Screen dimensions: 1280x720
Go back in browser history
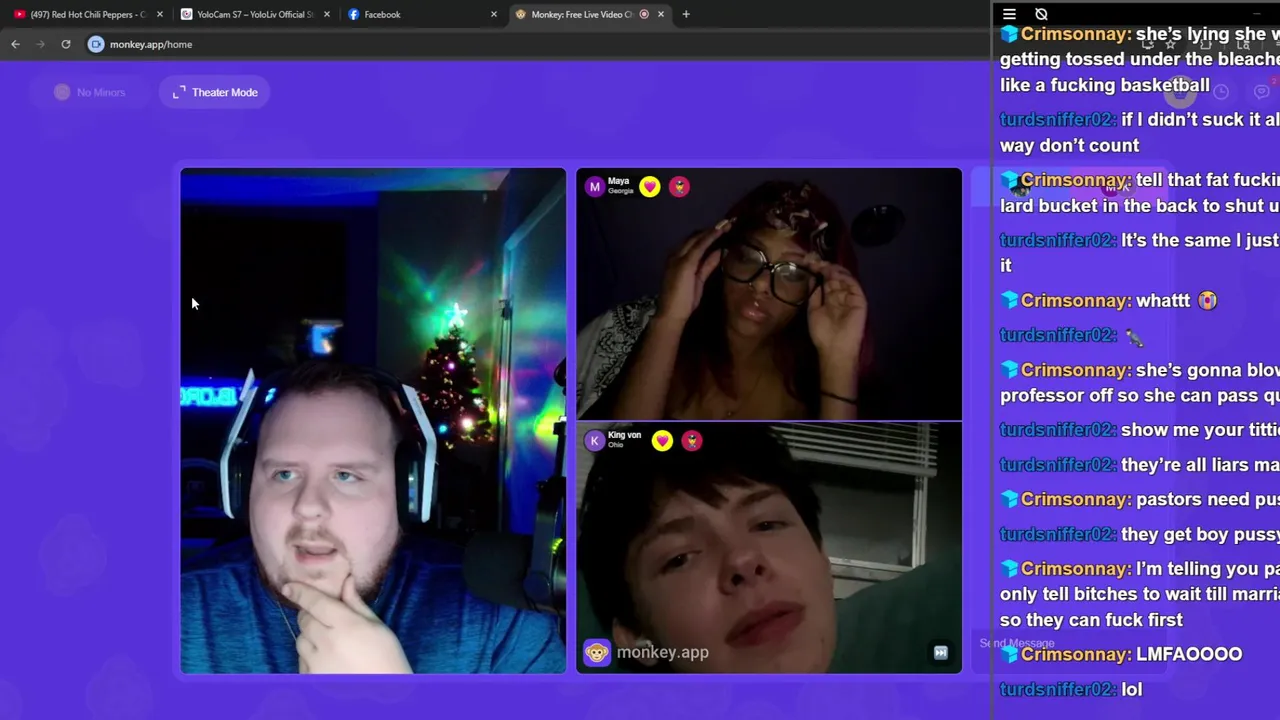[15, 44]
